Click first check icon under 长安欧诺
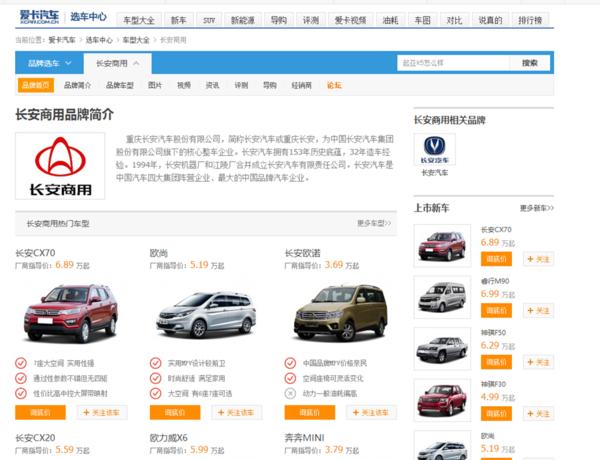This screenshot has width=600, height=460. (x=290, y=363)
